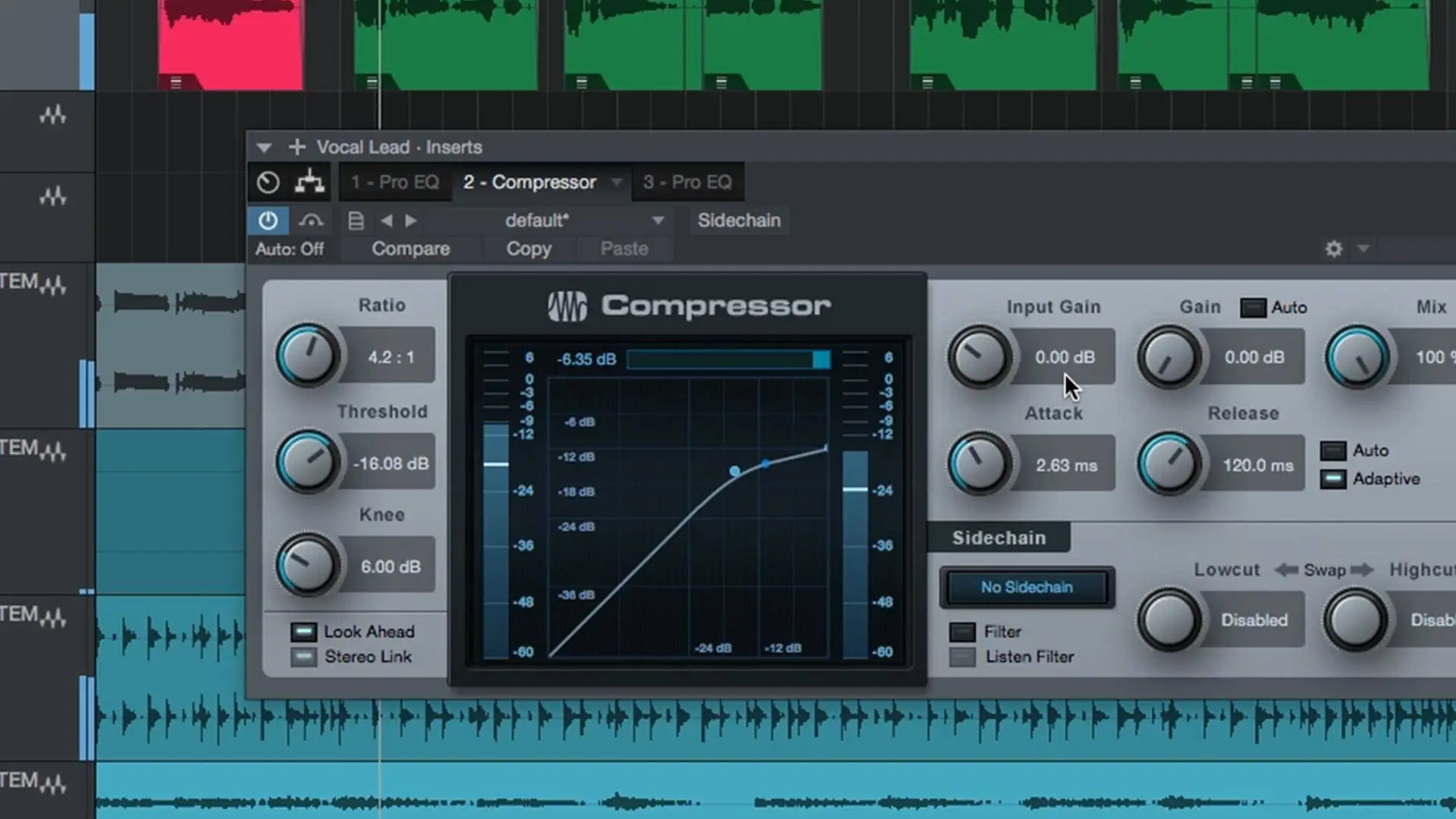Screen dimensions: 1456x819
Task: Enable Auto makeup gain checkbox
Action: [1253, 307]
